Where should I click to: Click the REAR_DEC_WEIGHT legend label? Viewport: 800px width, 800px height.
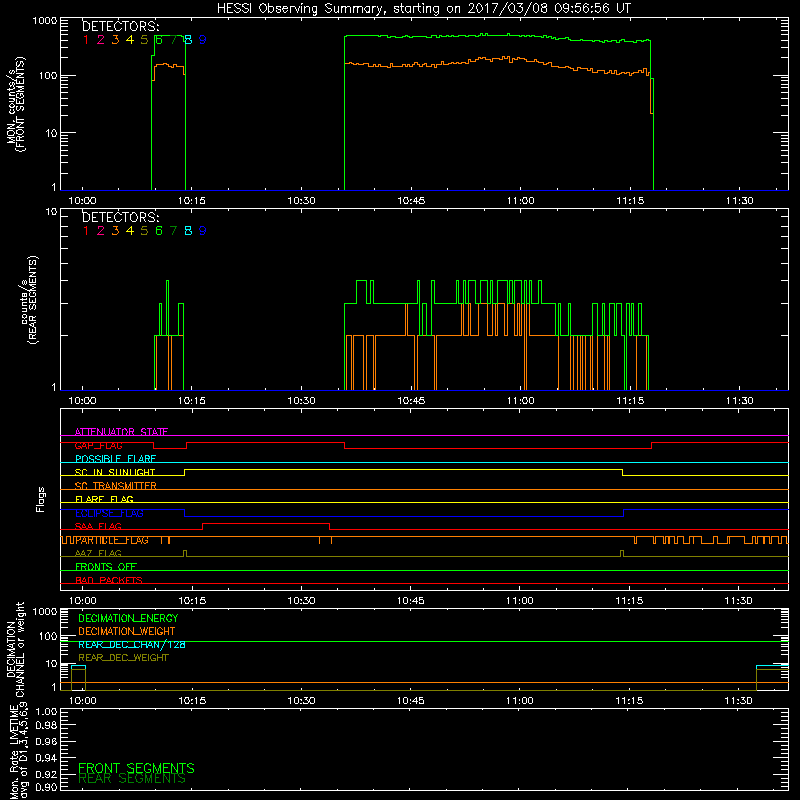tap(123, 658)
